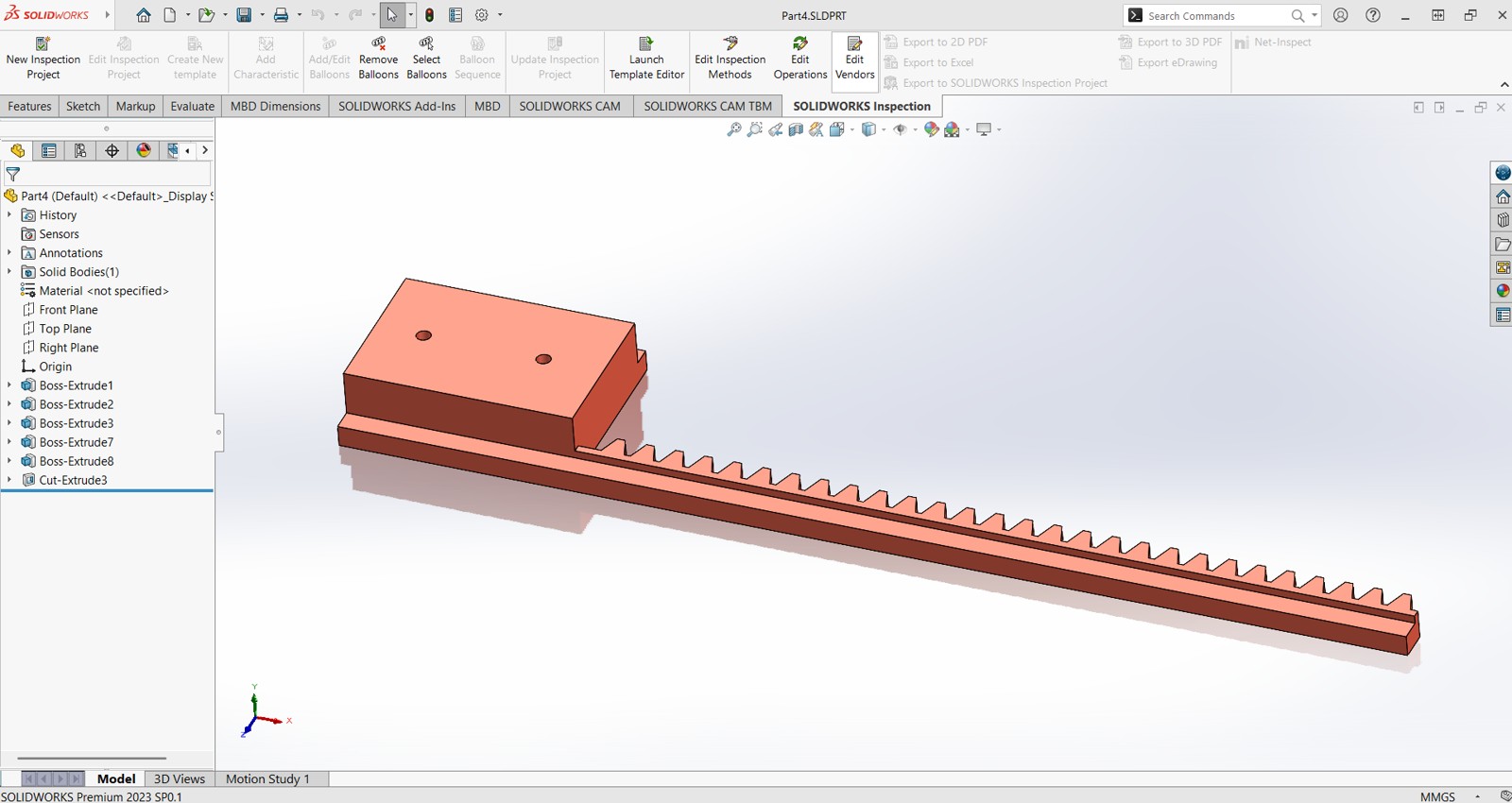The height and width of the screenshot is (803, 1512).
Task: Open the Apply Scene dropdown arrow
Action: (967, 129)
